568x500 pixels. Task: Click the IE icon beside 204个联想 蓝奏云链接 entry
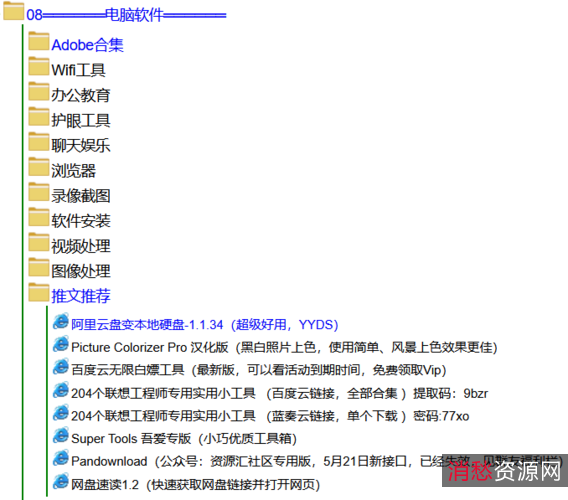click(x=60, y=413)
